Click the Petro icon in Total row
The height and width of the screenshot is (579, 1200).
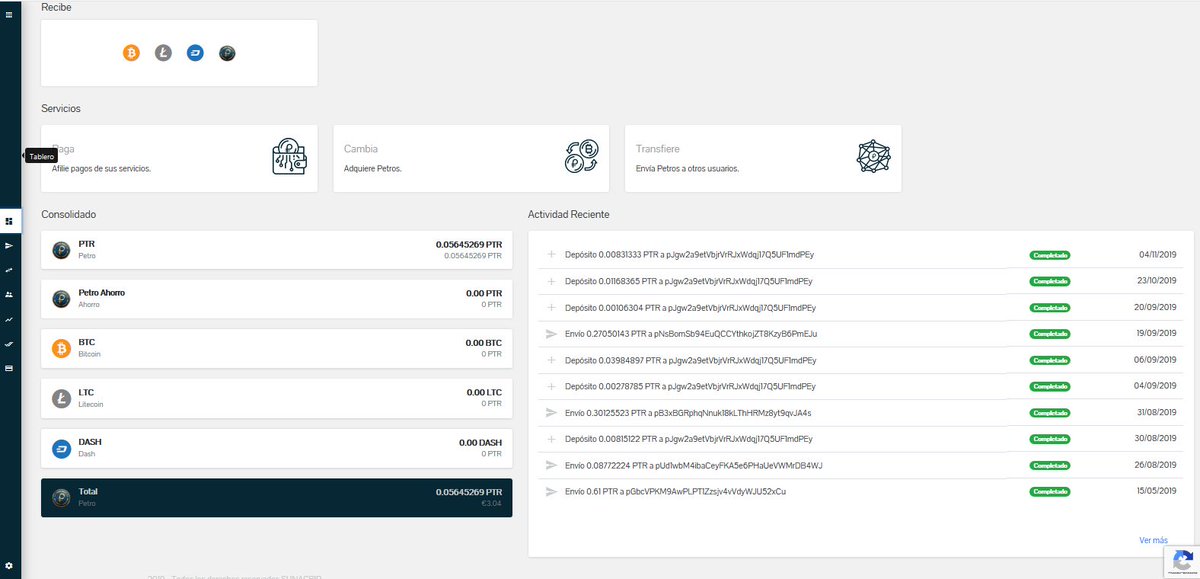click(61, 497)
